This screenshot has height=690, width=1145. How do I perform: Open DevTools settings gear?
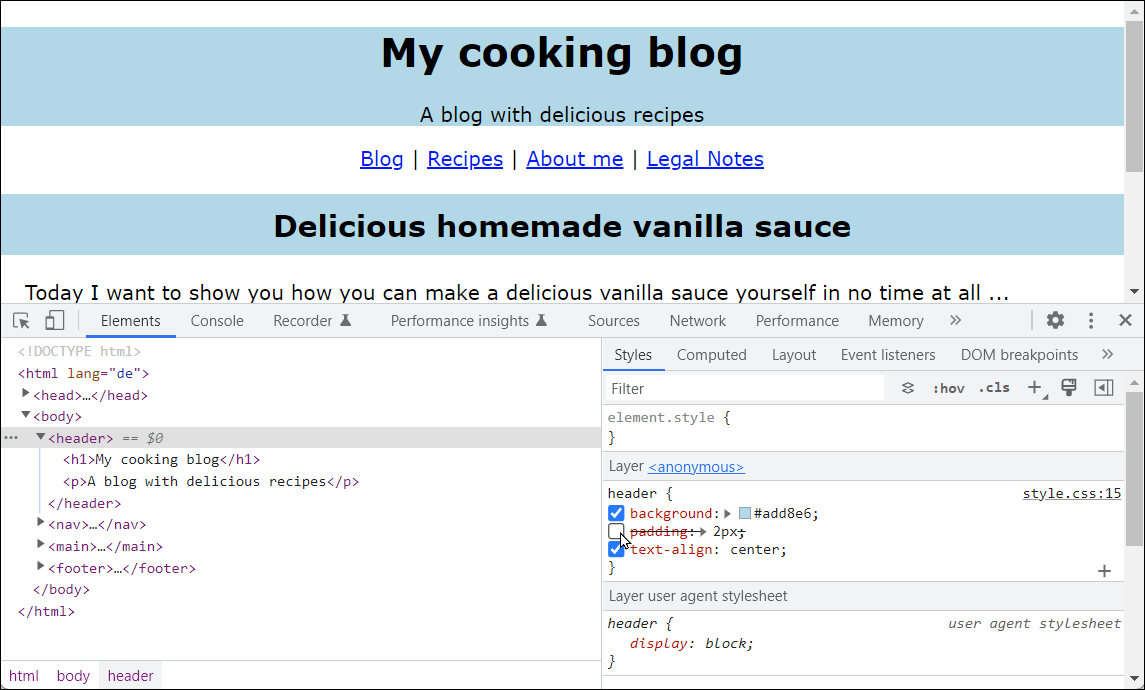click(1055, 320)
